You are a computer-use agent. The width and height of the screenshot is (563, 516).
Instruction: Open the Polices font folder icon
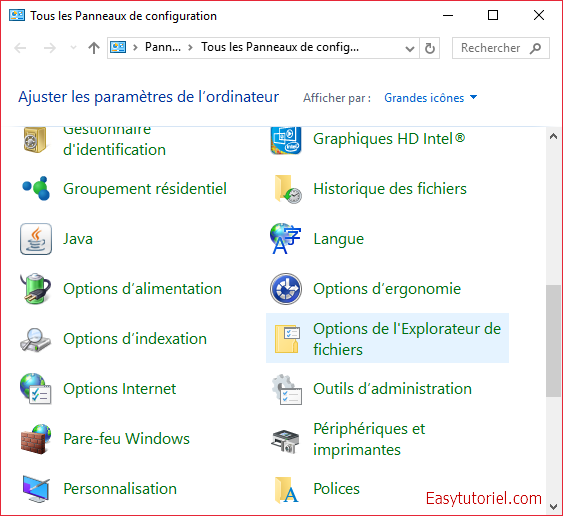click(x=286, y=490)
